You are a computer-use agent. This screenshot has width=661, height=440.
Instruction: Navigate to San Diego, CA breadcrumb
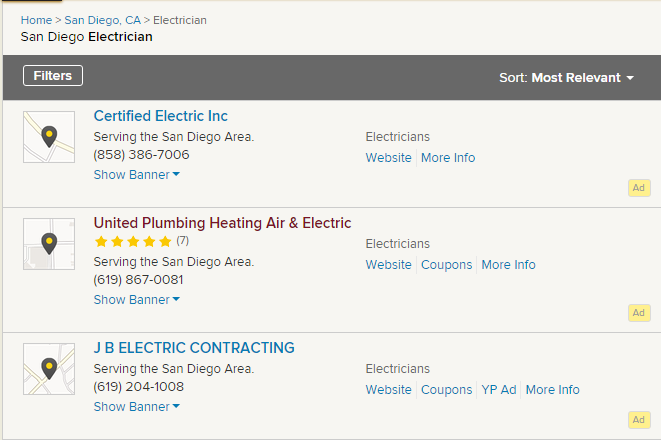[103, 20]
